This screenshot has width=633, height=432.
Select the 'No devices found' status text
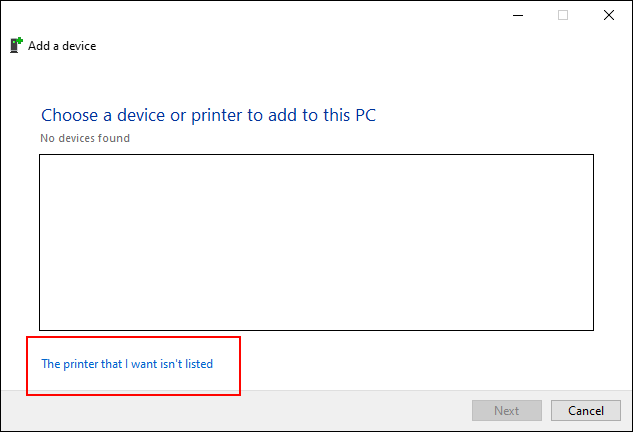pos(85,138)
